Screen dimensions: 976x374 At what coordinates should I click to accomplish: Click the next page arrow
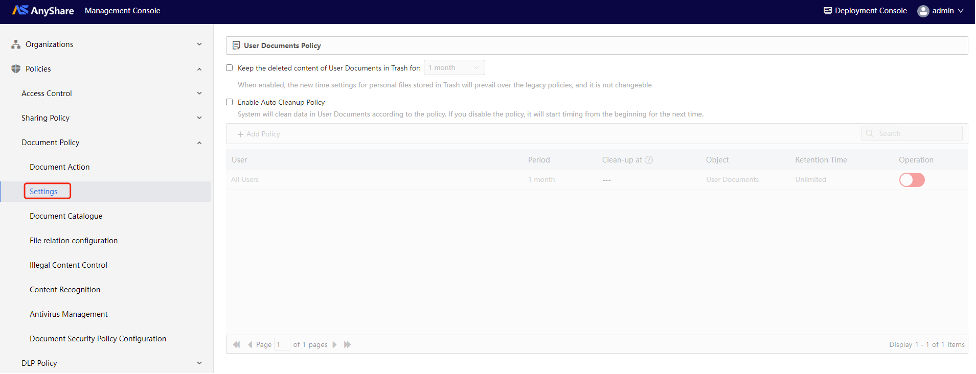335,344
